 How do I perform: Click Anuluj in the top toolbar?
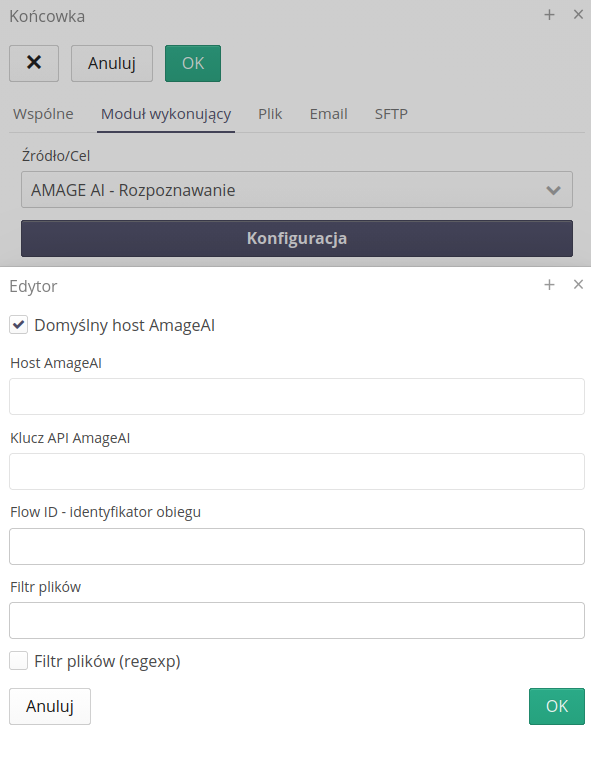click(112, 64)
